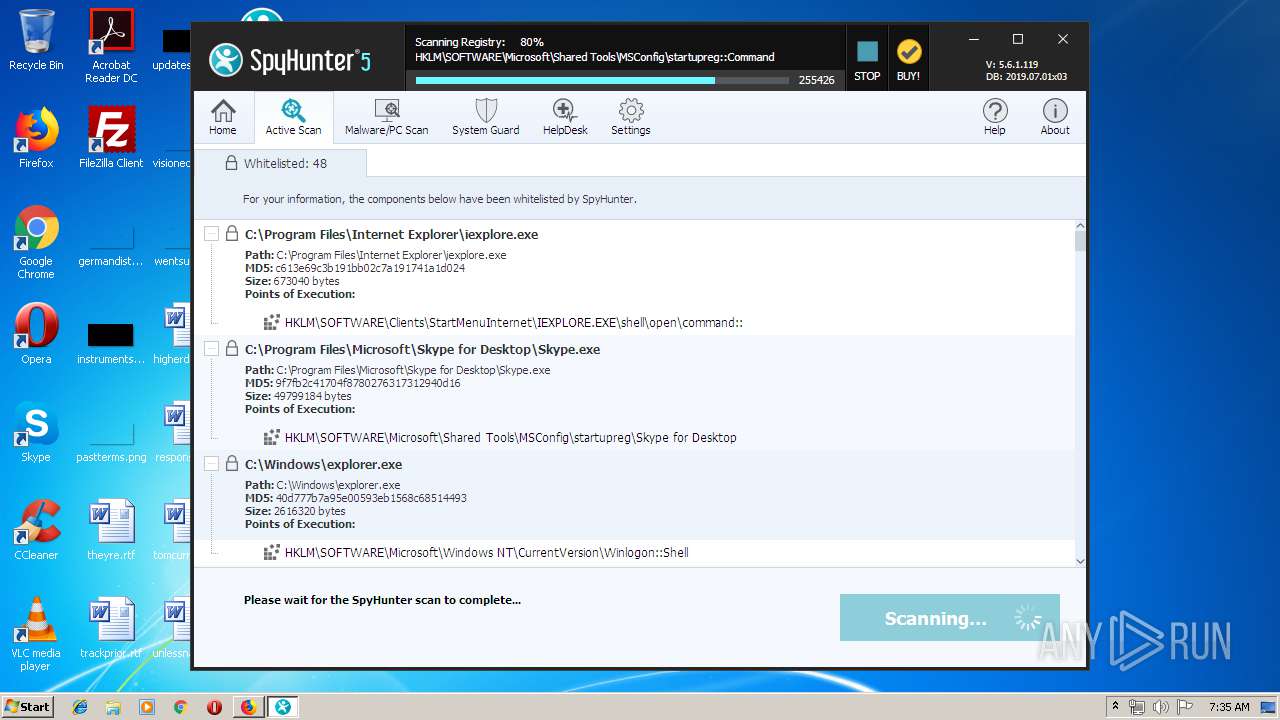The image size is (1280, 720).
Task: Switch to the Active Scan view
Action: (x=293, y=117)
